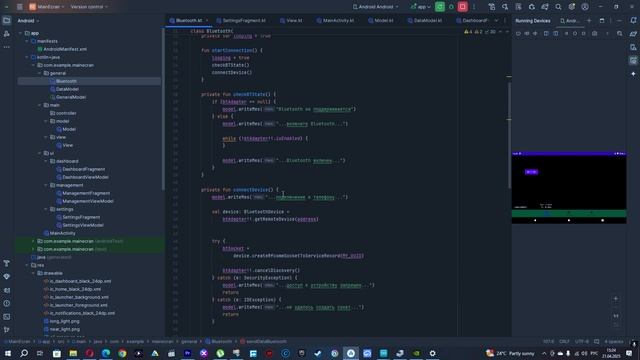Click the red Stop button
The height and width of the screenshot is (360, 640).
coord(462,7)
